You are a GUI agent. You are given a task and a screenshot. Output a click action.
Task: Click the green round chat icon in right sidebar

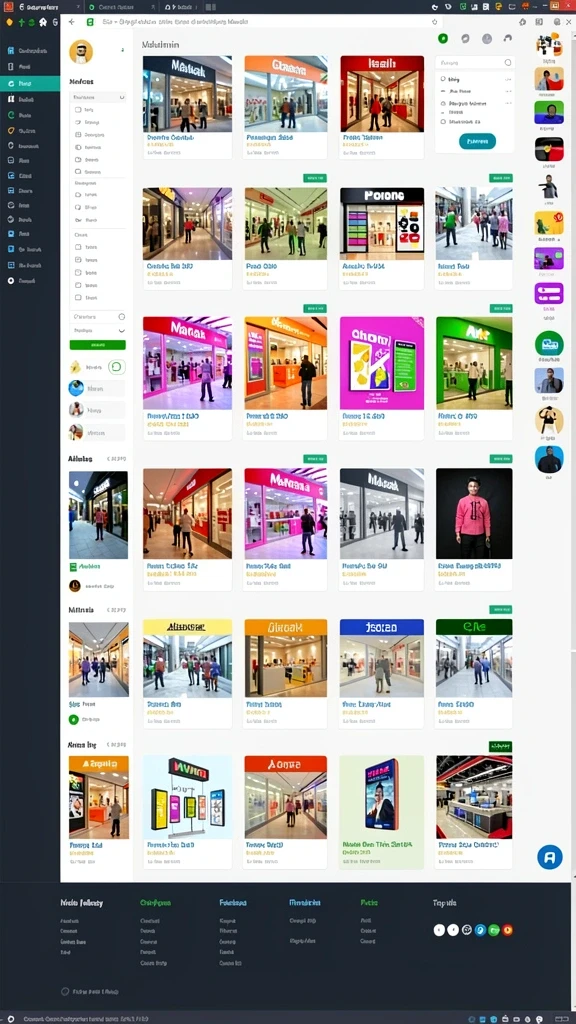tap(549, 344)
